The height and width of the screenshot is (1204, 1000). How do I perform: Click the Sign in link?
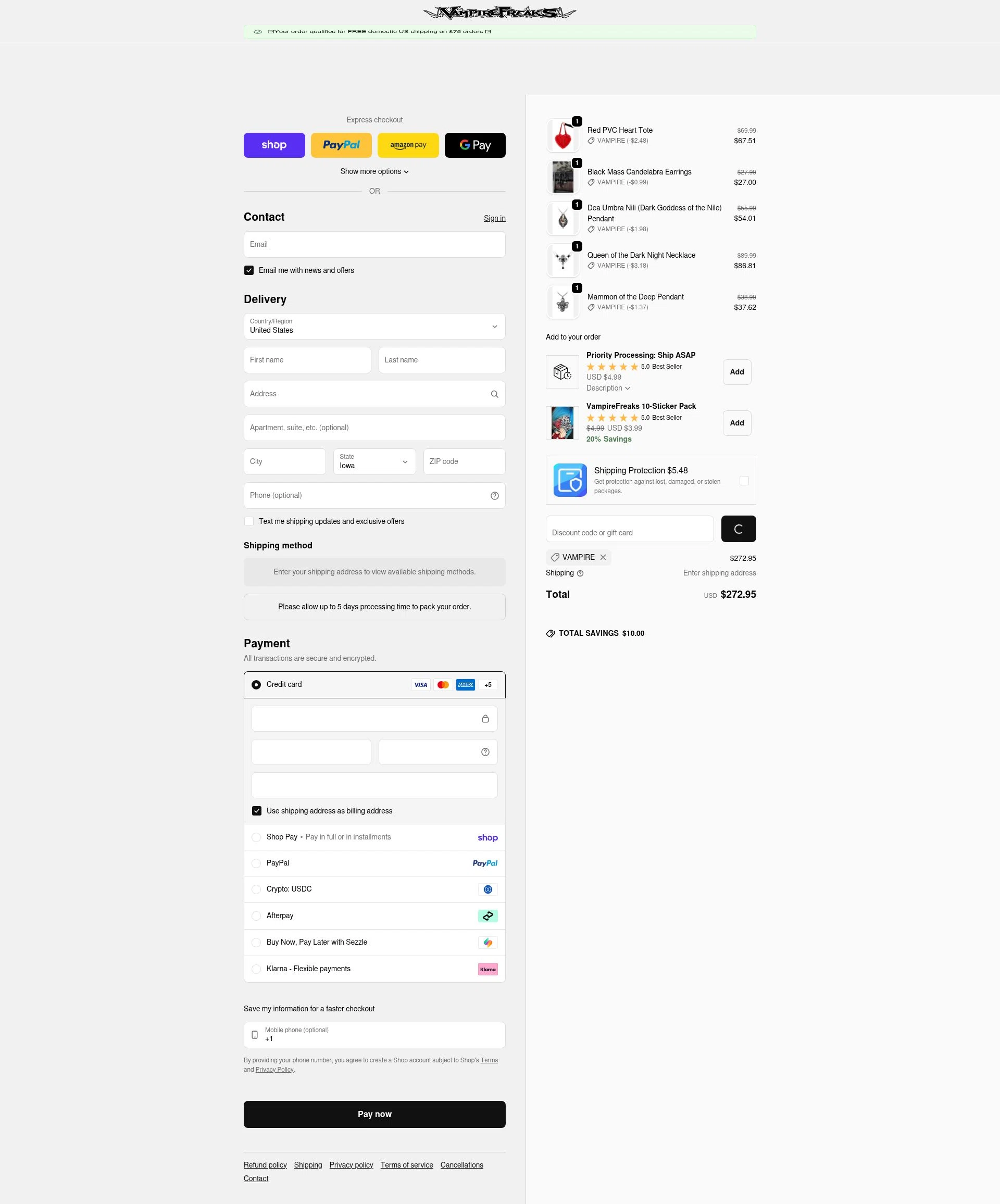[494, 218]
